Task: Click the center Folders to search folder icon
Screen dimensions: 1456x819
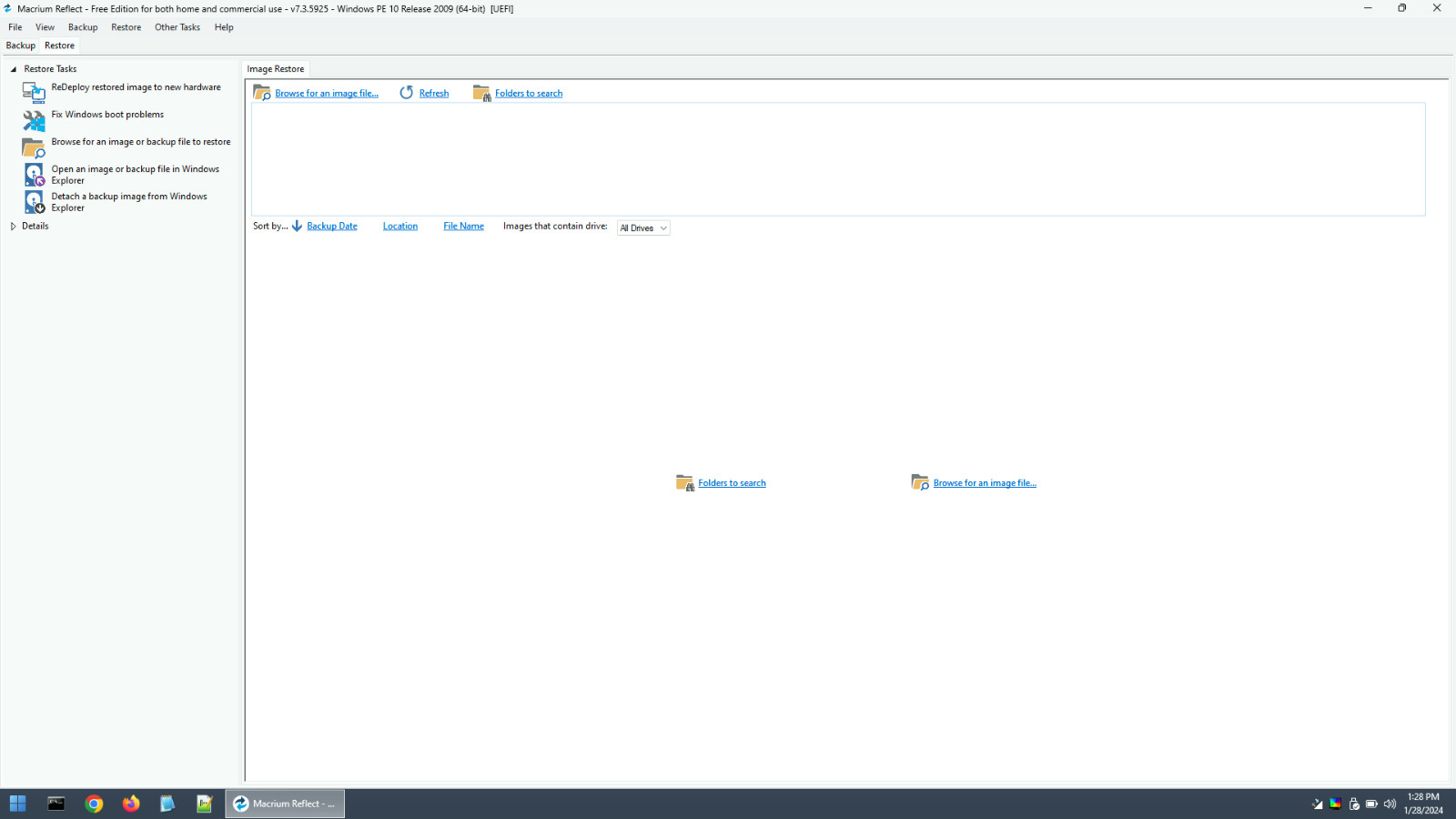Action: coord(685,482)
